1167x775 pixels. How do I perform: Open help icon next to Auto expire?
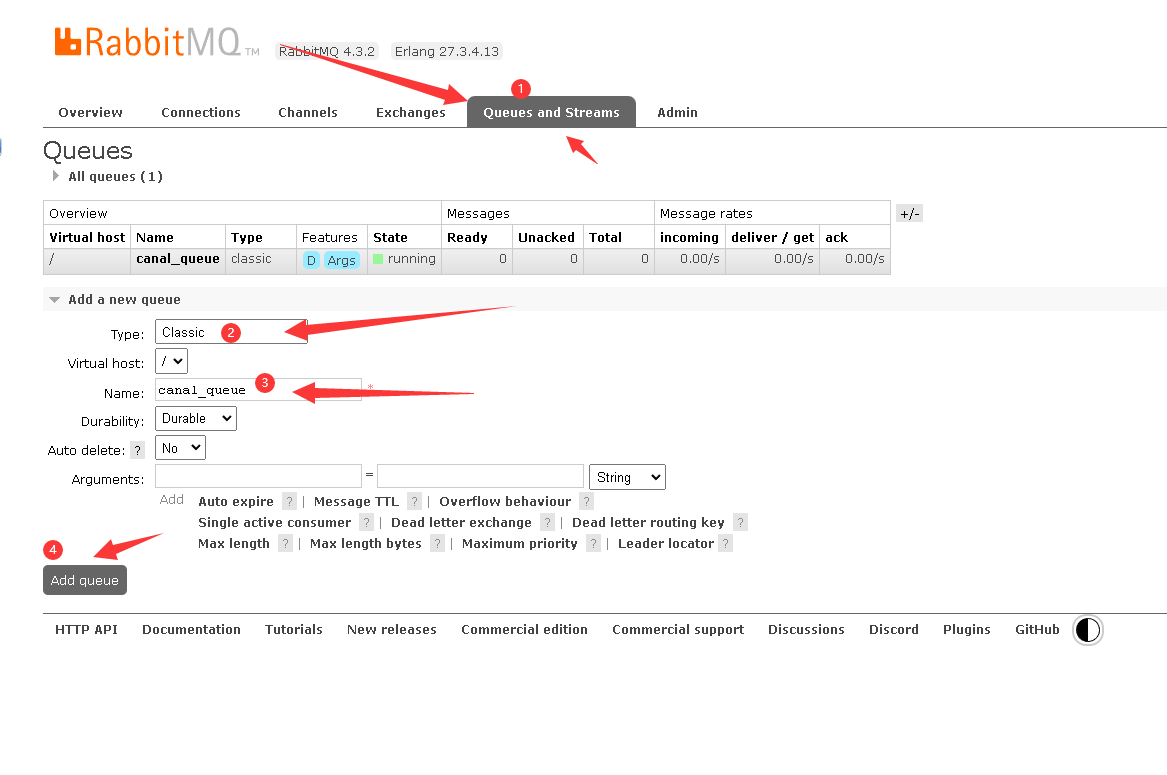[x=290, y=502]
